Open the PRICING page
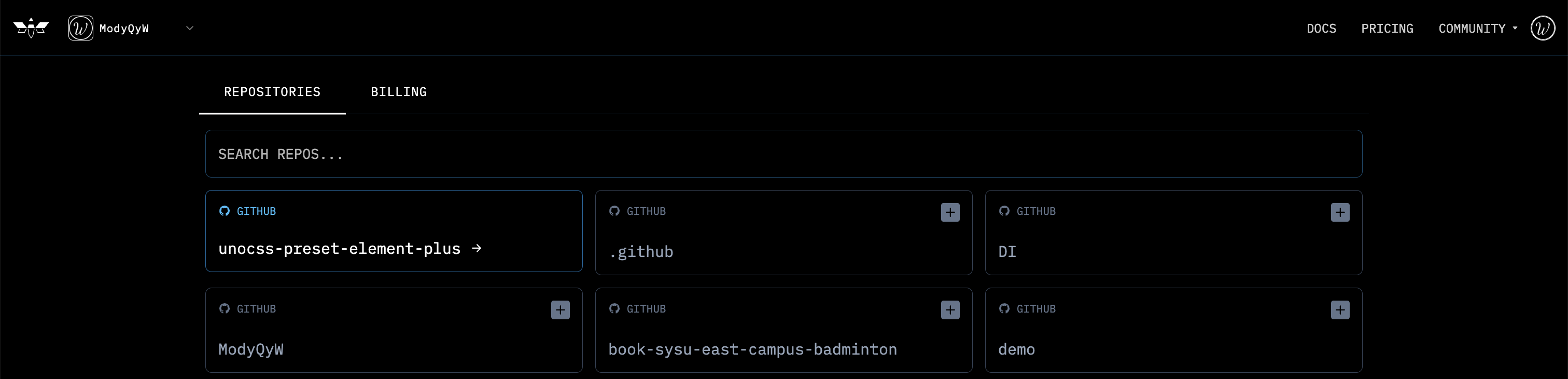The image size is (1568, 379). pyautogui.click(x=1387, y=28)
